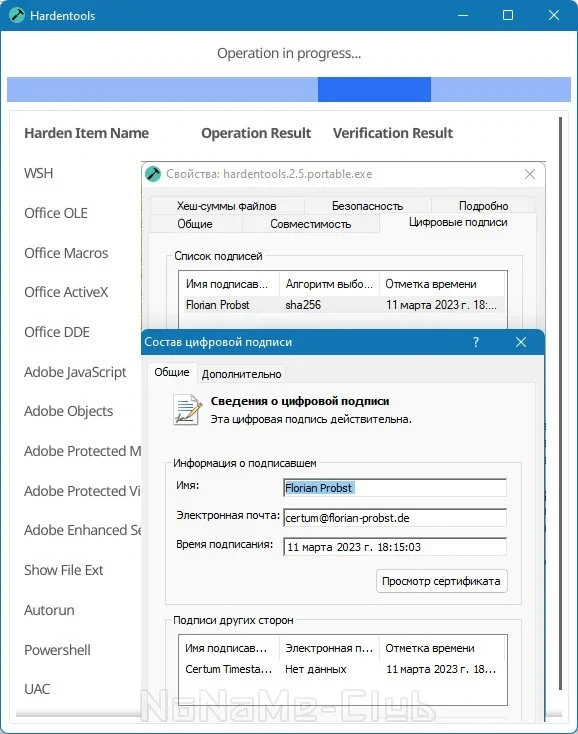This screenshot has width=578, height=734.
Task: Click the Отметка времени header in Подписи других сторон
Action: tap(442, 648)
